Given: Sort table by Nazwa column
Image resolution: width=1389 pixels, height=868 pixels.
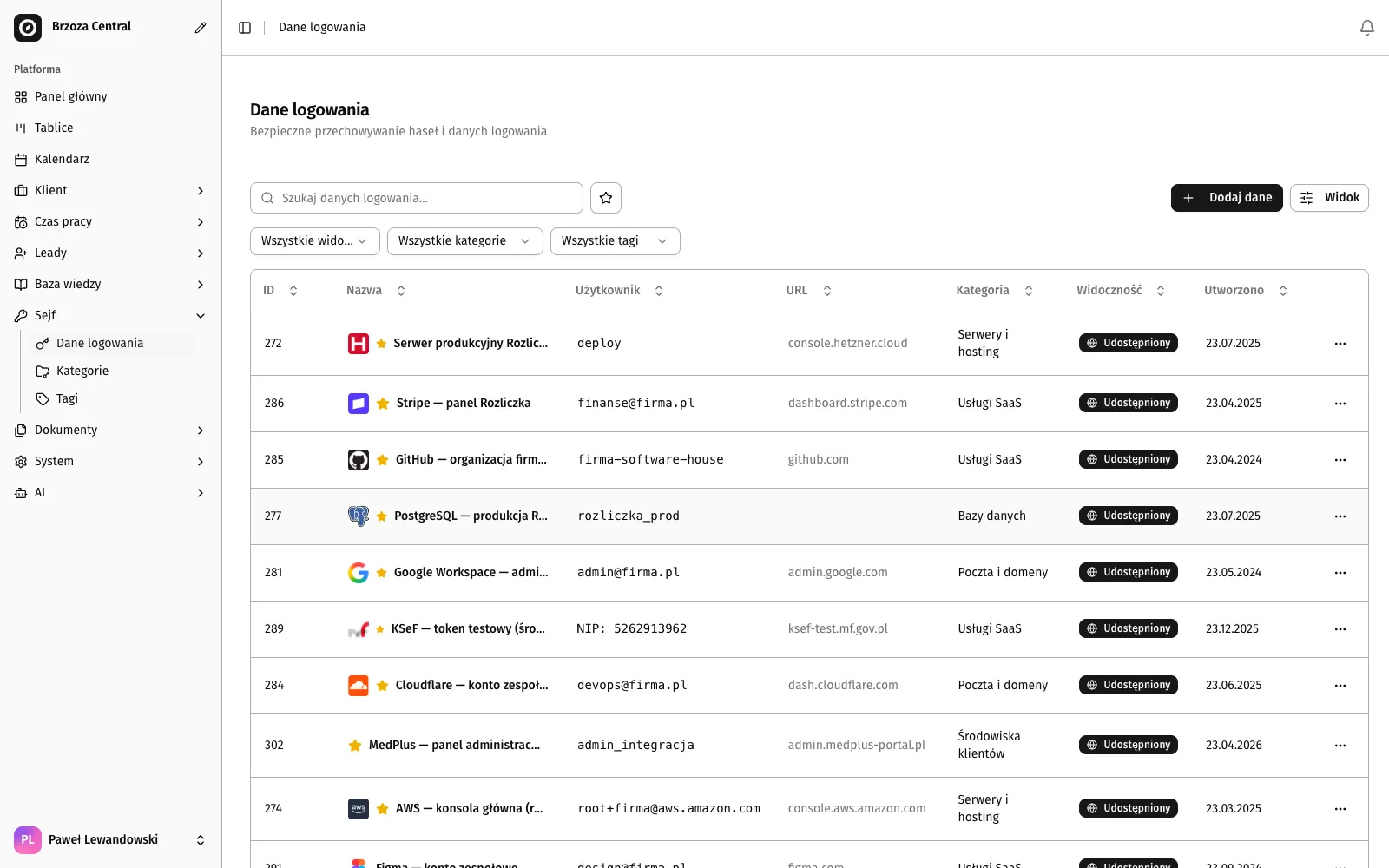Looking at the screenshot, I should [x=376, y=291].
